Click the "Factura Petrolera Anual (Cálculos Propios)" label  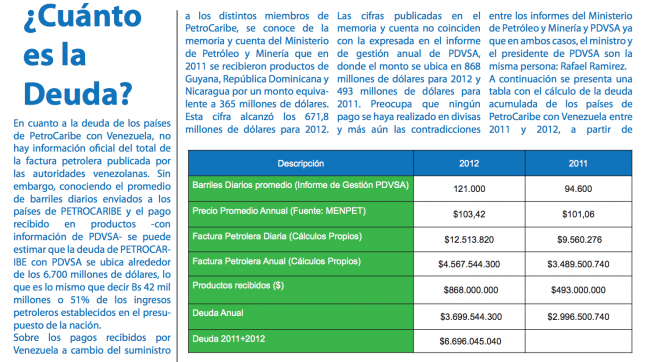click(276, 261)
